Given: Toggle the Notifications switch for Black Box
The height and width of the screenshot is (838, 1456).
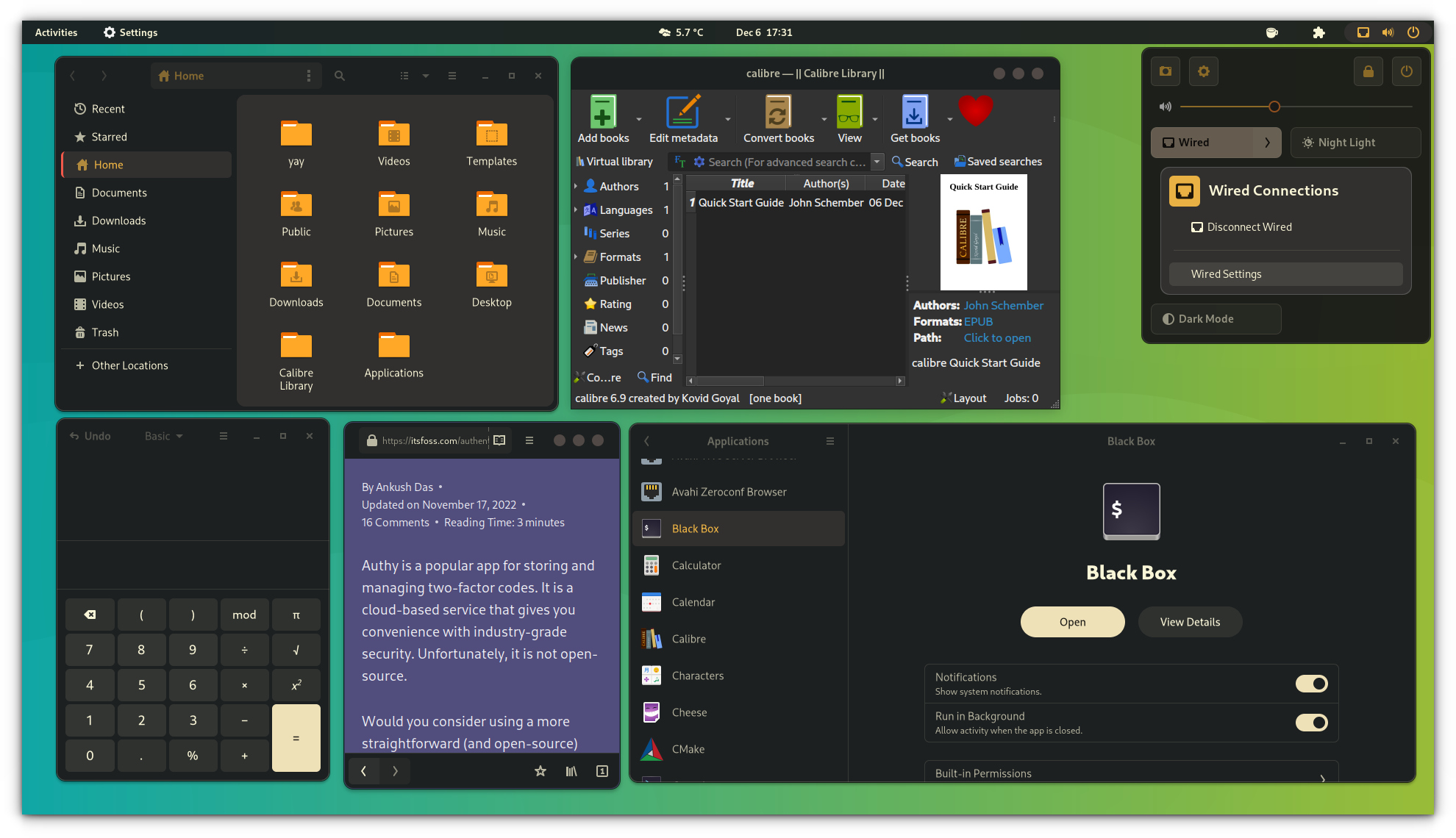Looking at the screenshot, I should tap(1311, 684).
